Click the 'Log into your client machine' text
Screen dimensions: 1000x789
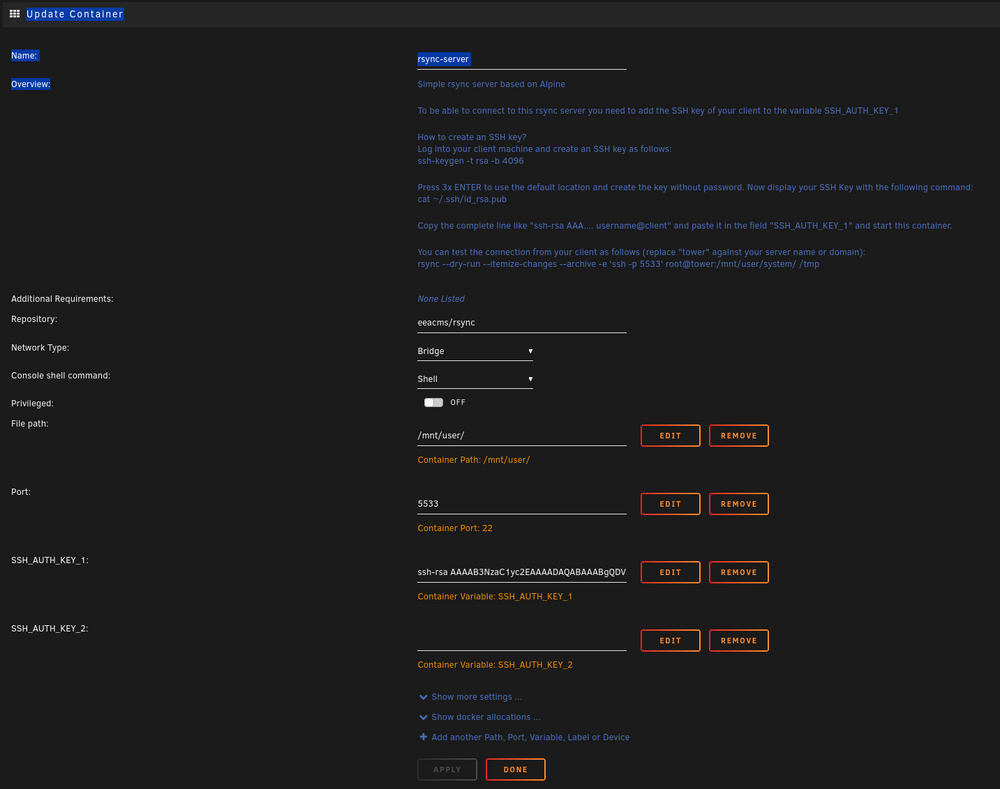click(x=544, y=149)
